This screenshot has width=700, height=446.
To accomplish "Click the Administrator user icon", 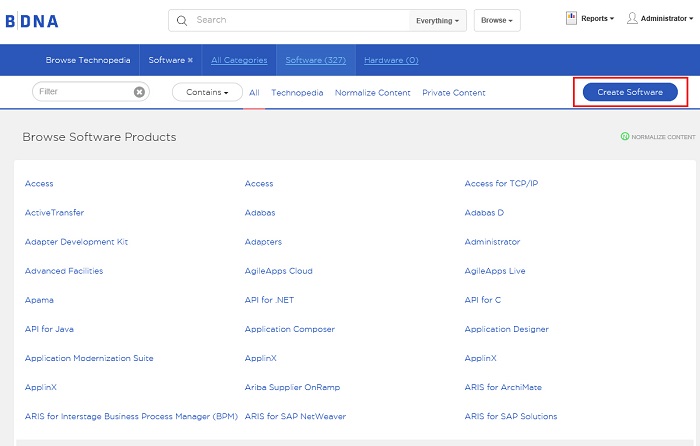I will tap(632, 18).
